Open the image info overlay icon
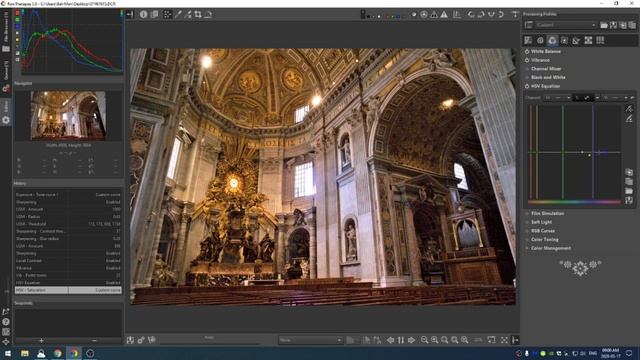The height and width of the screenshot is (360, 640). pos(144,14)
